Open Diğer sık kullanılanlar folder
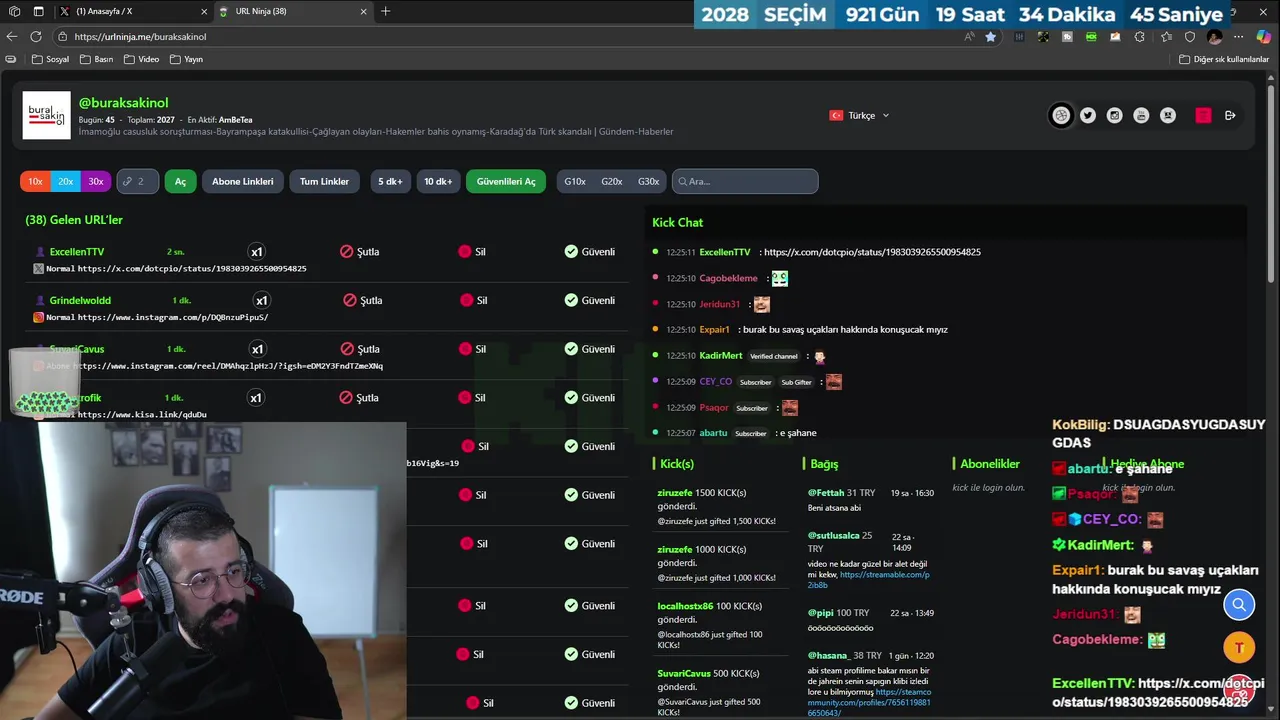 pos(1224,59)
